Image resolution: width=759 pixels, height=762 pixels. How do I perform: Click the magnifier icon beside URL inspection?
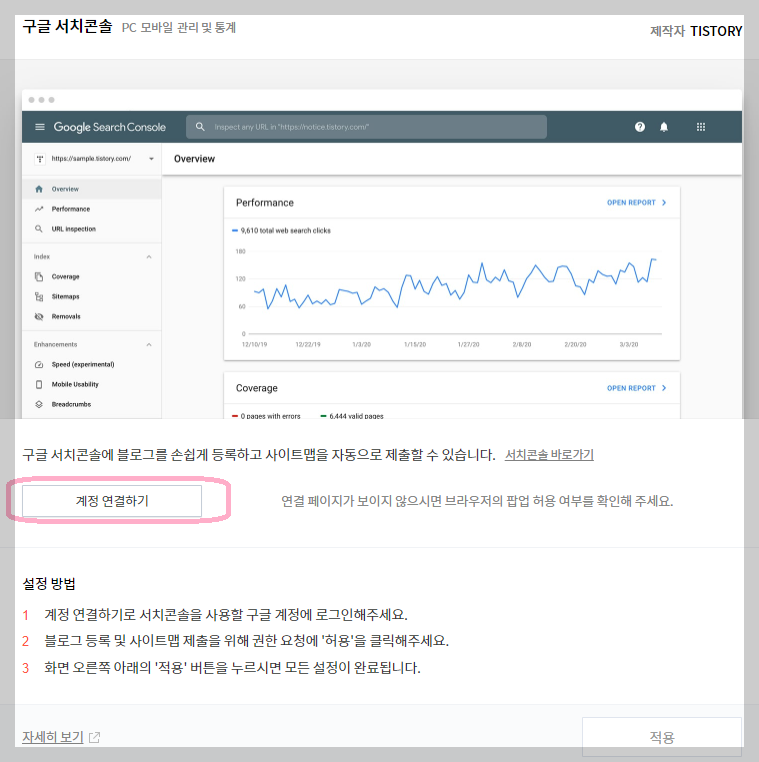click(x=39, y=229)
